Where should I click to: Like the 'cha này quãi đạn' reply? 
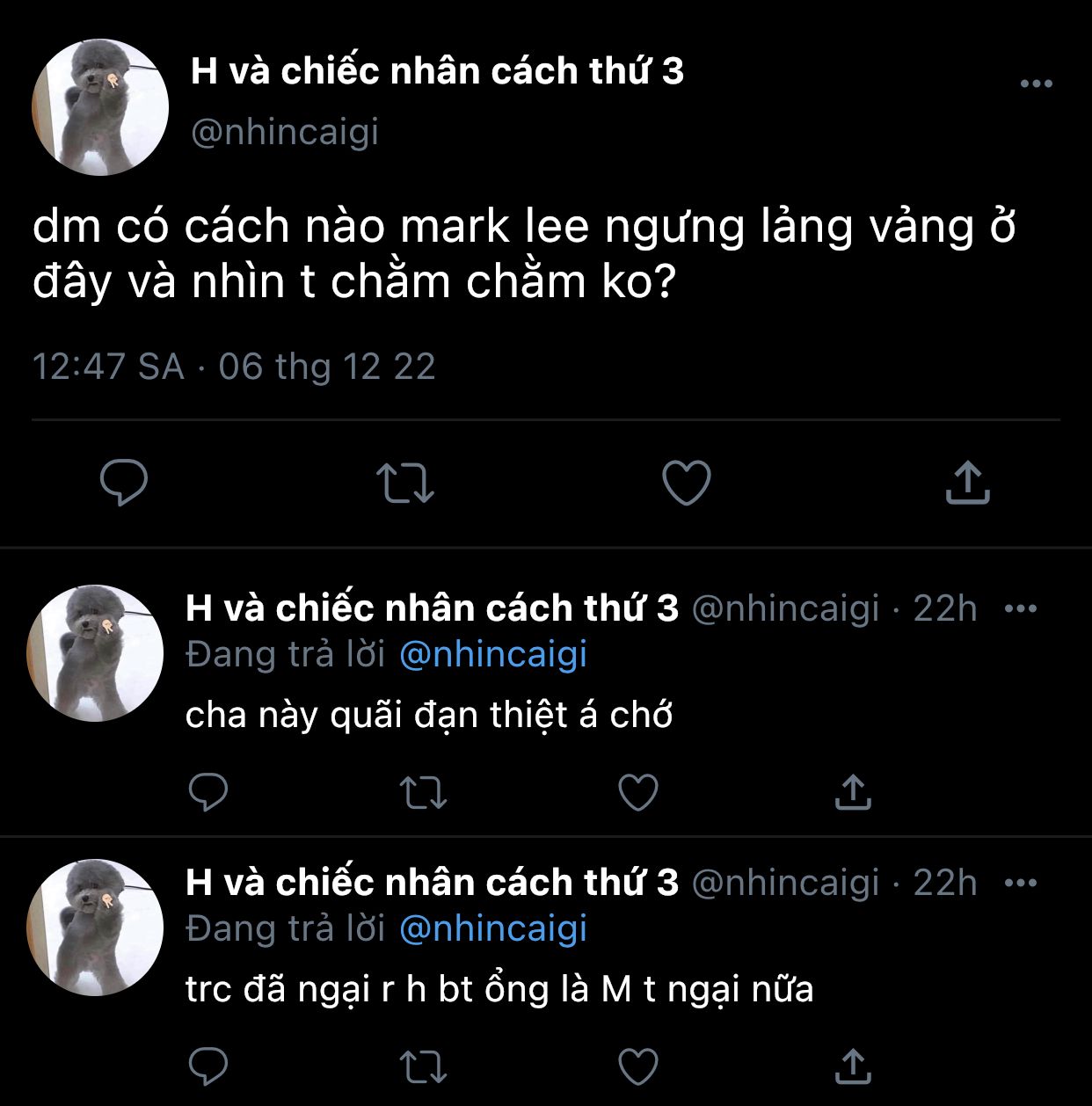click(x=638, y=792)
